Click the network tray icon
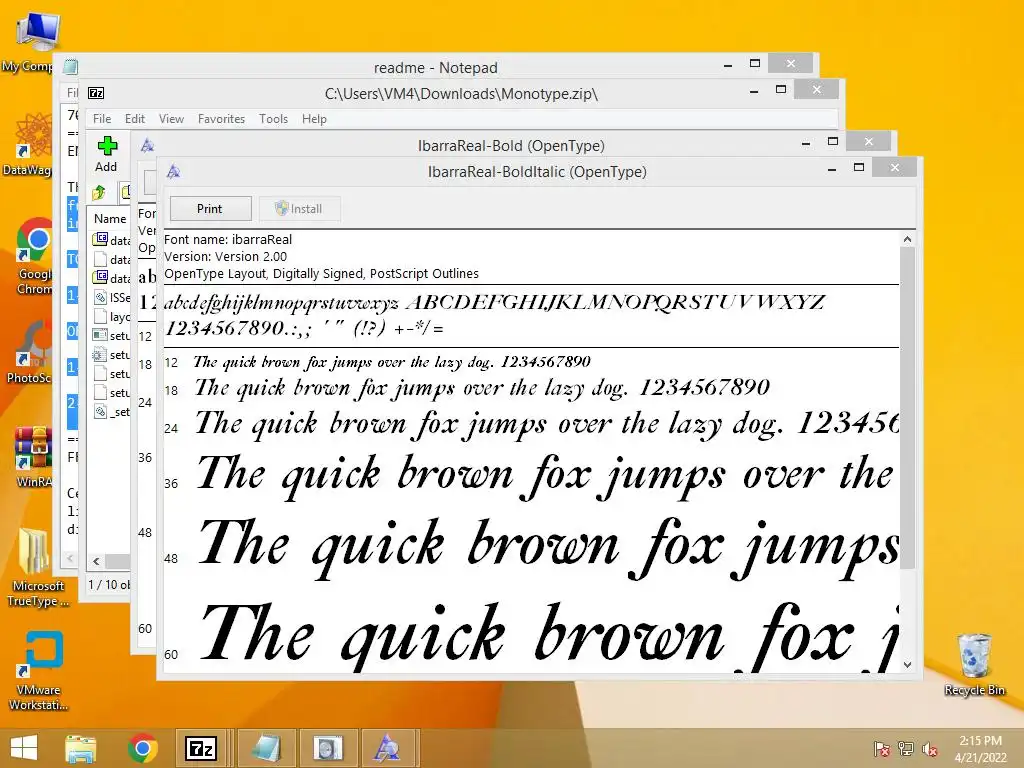The image size is (1024, 768). tap(905, 749)
